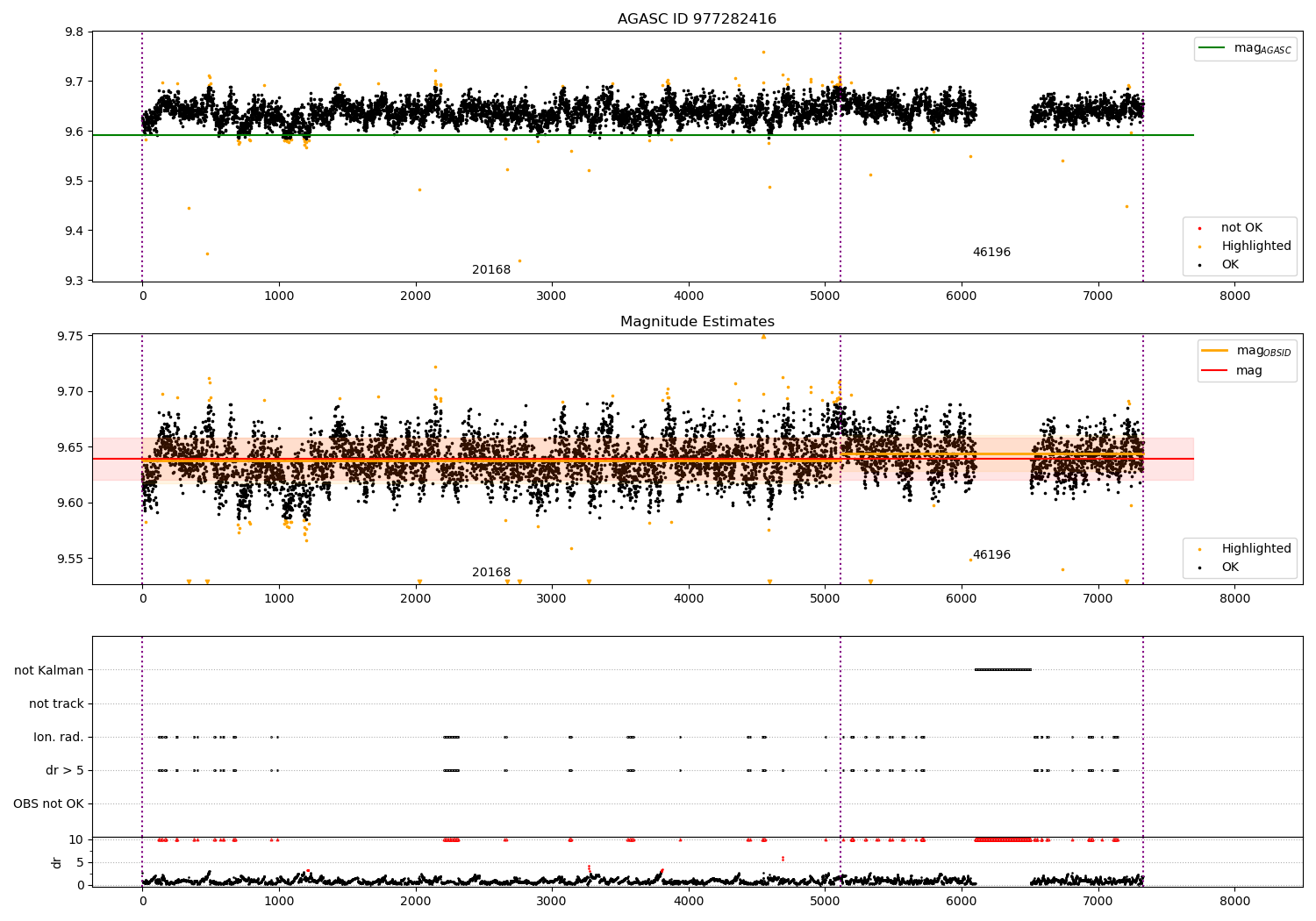Click the red line sample beside 'mag' legend entry
The width and height of the screenshot is (1316, 921).
tap(1215, 370)
